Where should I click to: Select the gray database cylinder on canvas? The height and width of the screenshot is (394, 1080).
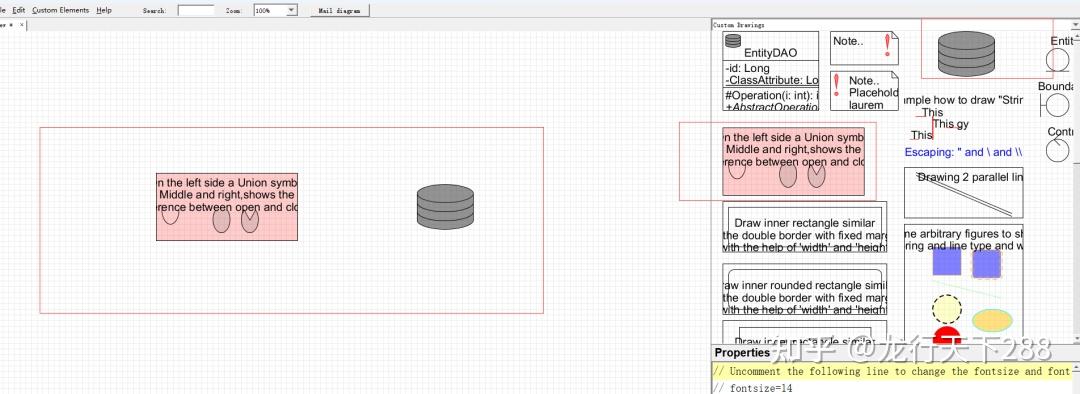point(446,207)
